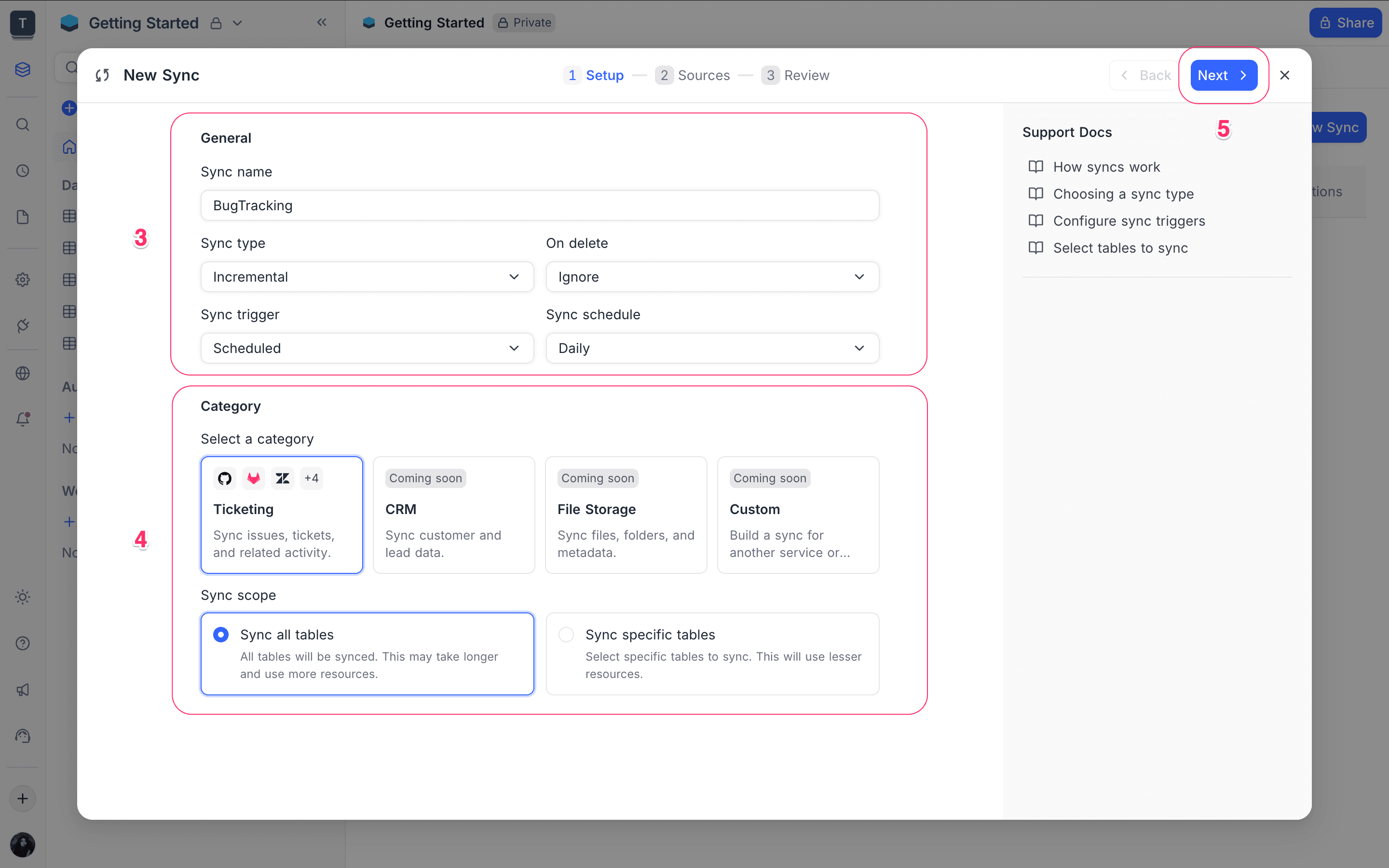Go to the Review step tab

pyautogui.click(x=795, y=75)
